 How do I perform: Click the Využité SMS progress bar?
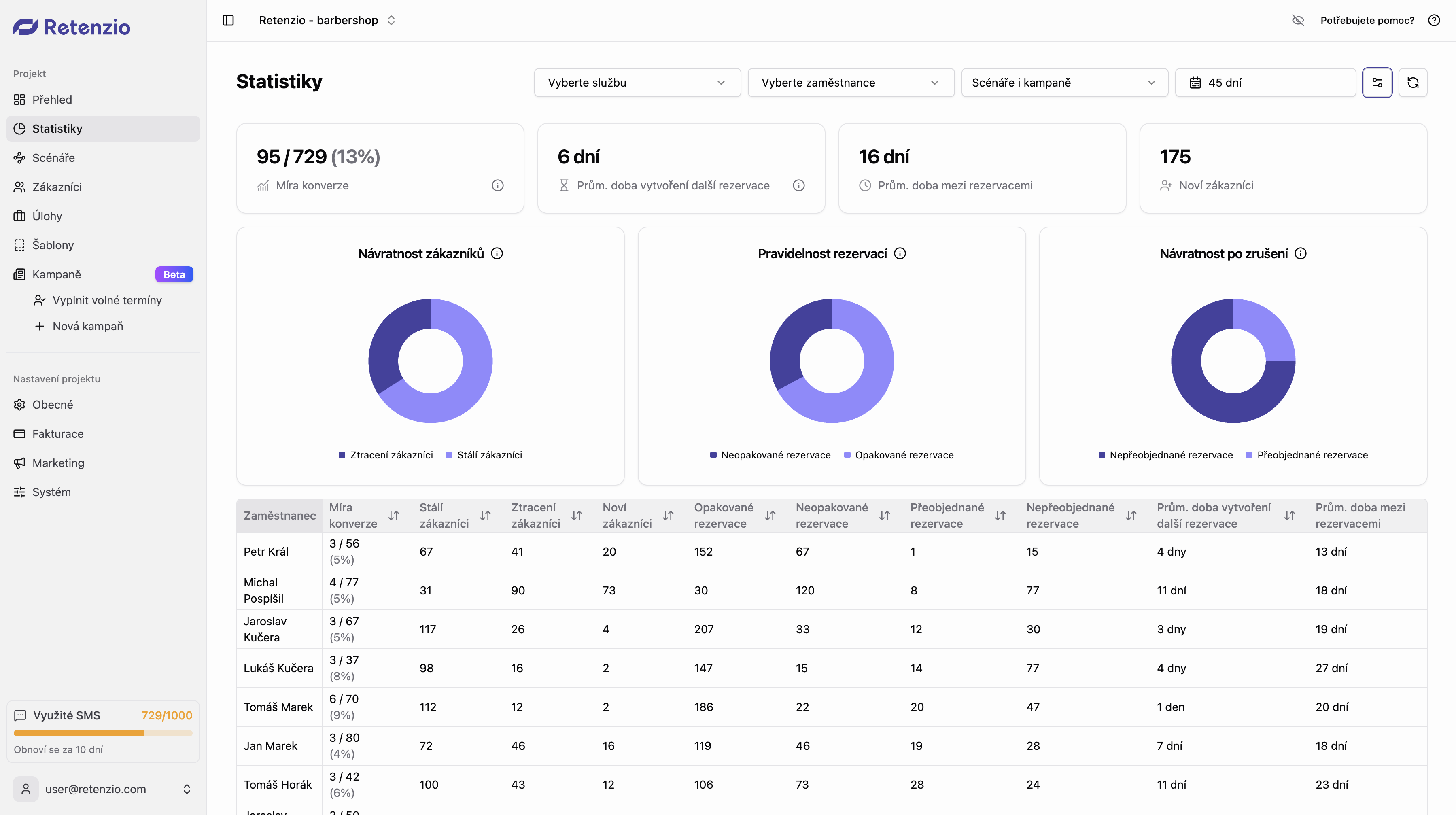pos(103,733)
